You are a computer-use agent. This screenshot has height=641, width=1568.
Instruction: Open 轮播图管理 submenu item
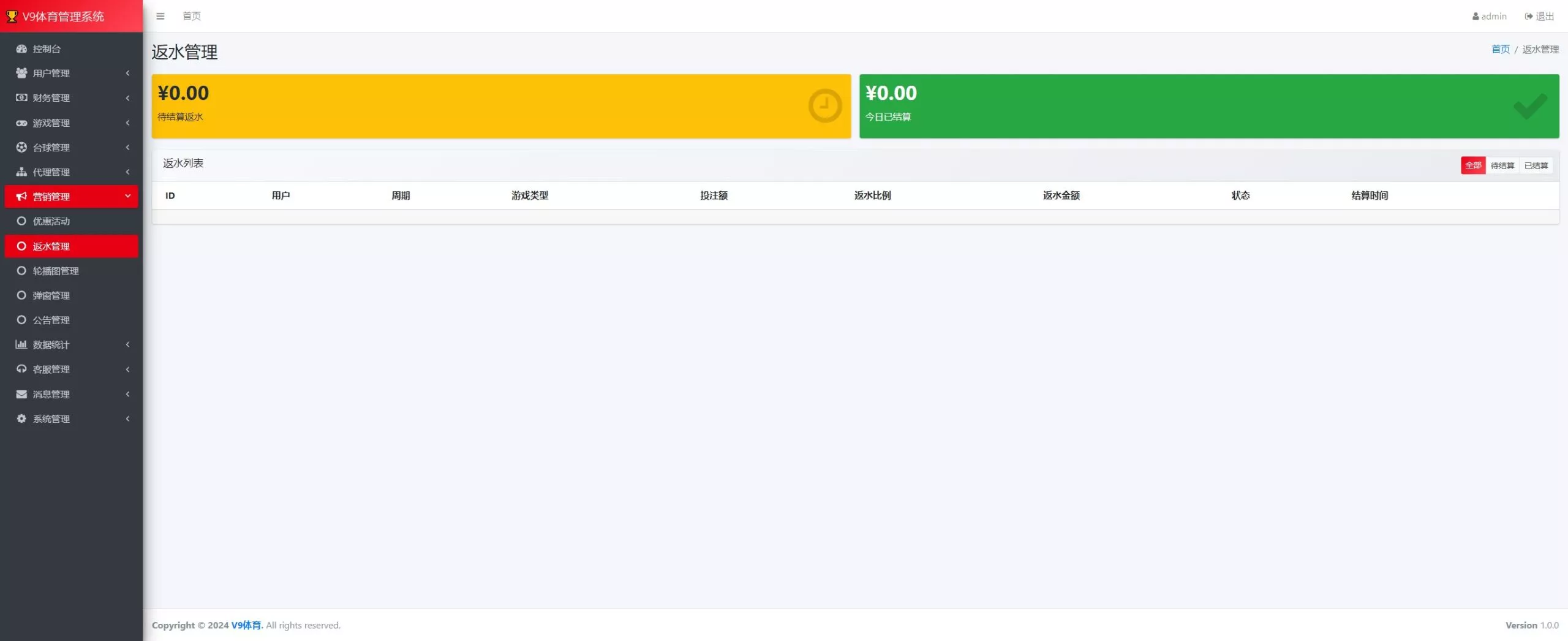[x=56, y=271]
